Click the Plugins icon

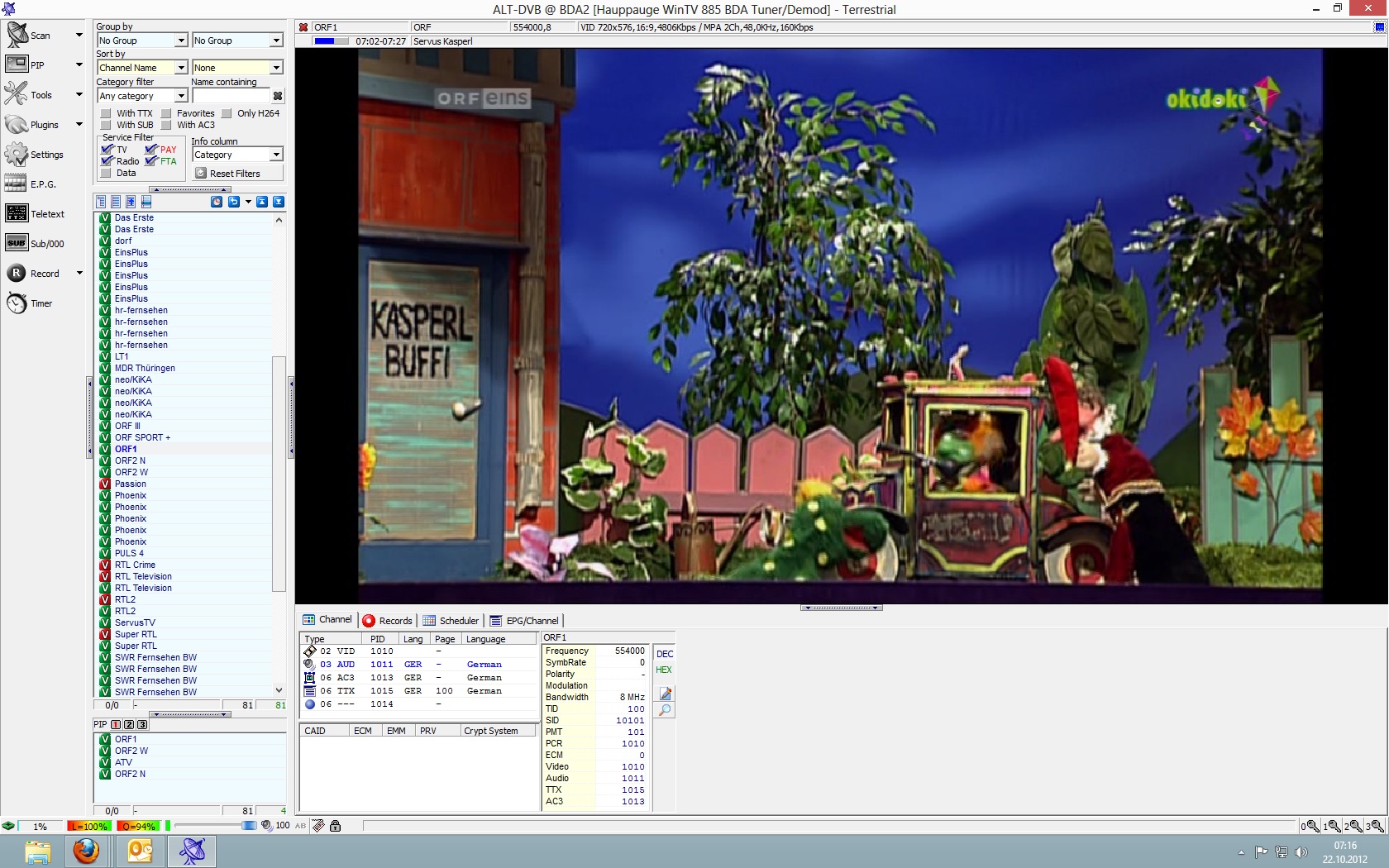click(x=17, y=125)
